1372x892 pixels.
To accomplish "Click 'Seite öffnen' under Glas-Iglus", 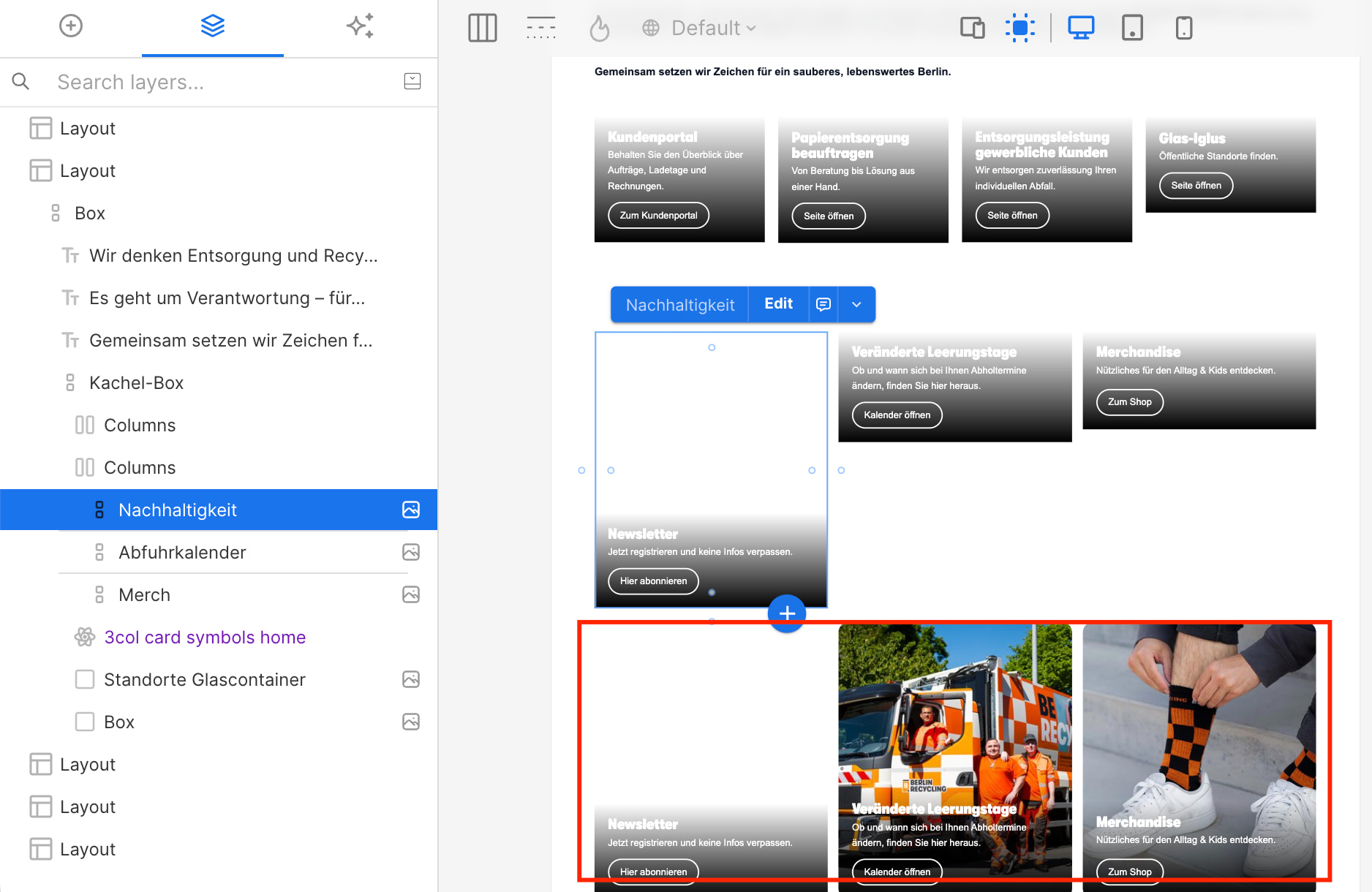I will click(1196, 185).
